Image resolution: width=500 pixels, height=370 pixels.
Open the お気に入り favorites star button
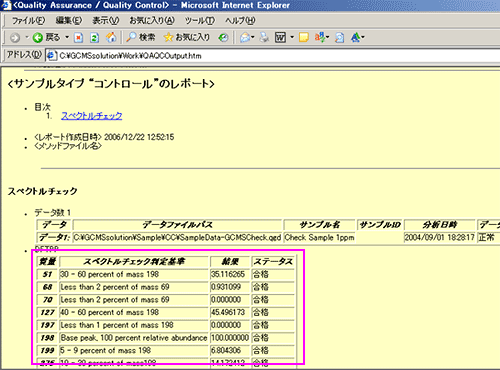click(187, 37)
